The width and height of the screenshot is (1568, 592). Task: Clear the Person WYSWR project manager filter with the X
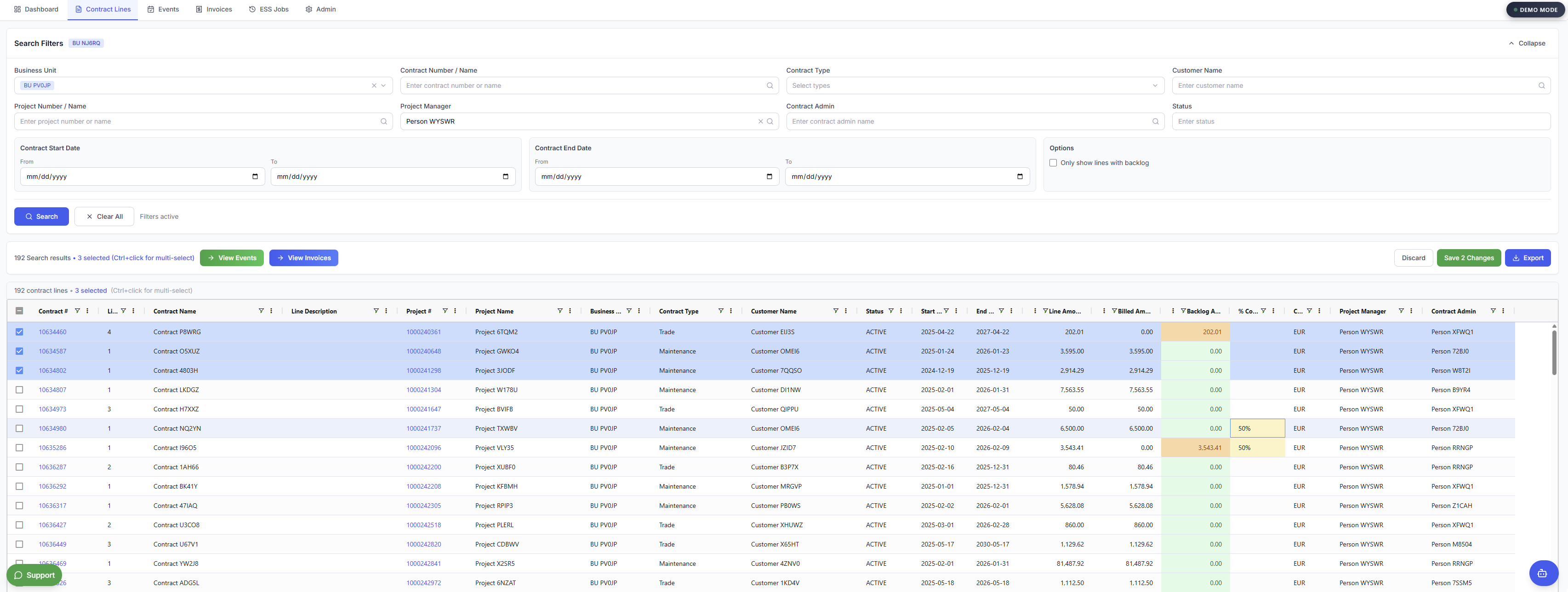click(760, 121)
